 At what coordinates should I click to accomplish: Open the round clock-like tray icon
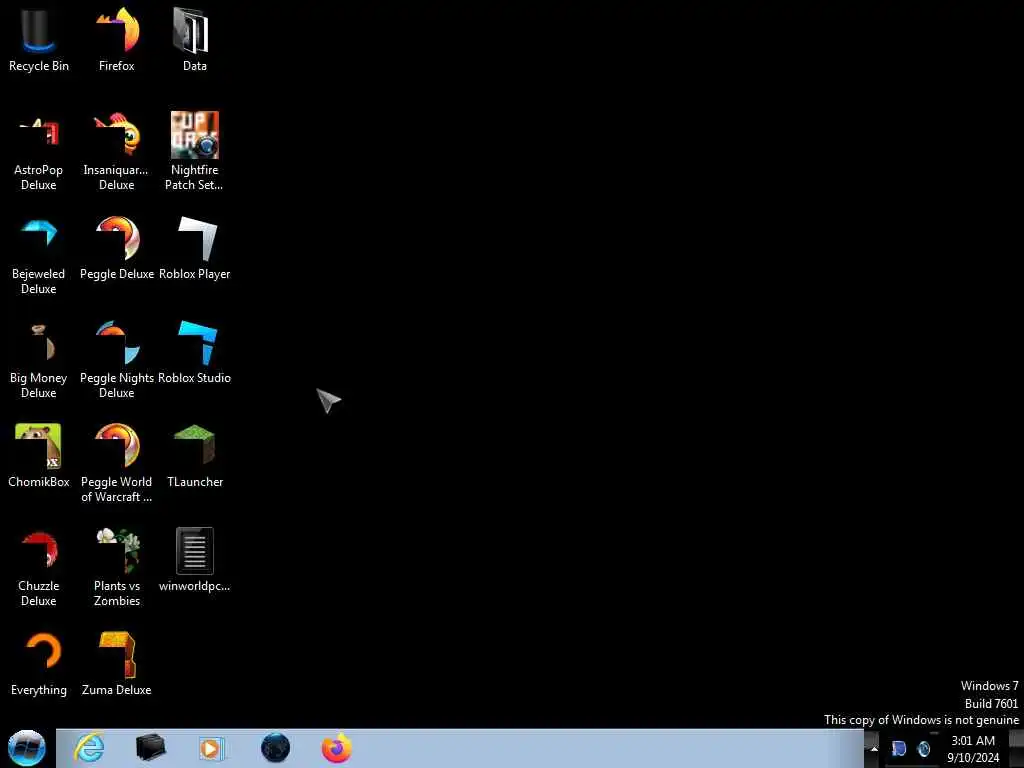click(x=923, y=748)
